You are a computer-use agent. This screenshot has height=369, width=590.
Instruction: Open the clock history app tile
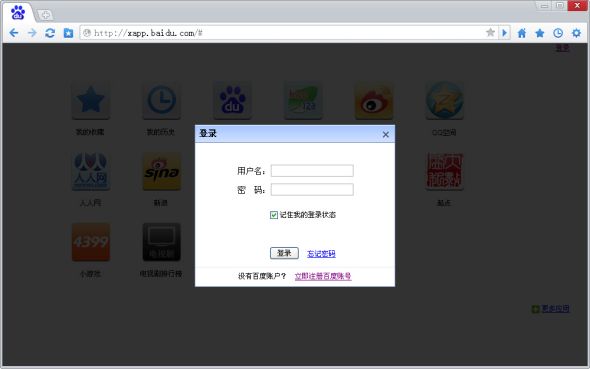(161, 101)
